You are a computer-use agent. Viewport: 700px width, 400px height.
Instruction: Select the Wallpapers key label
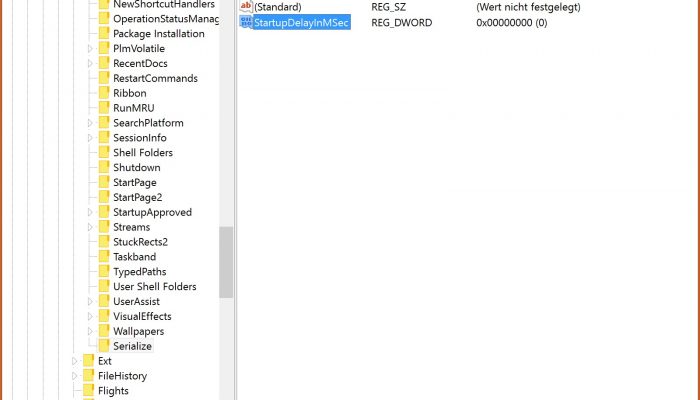tap(138, 331)
